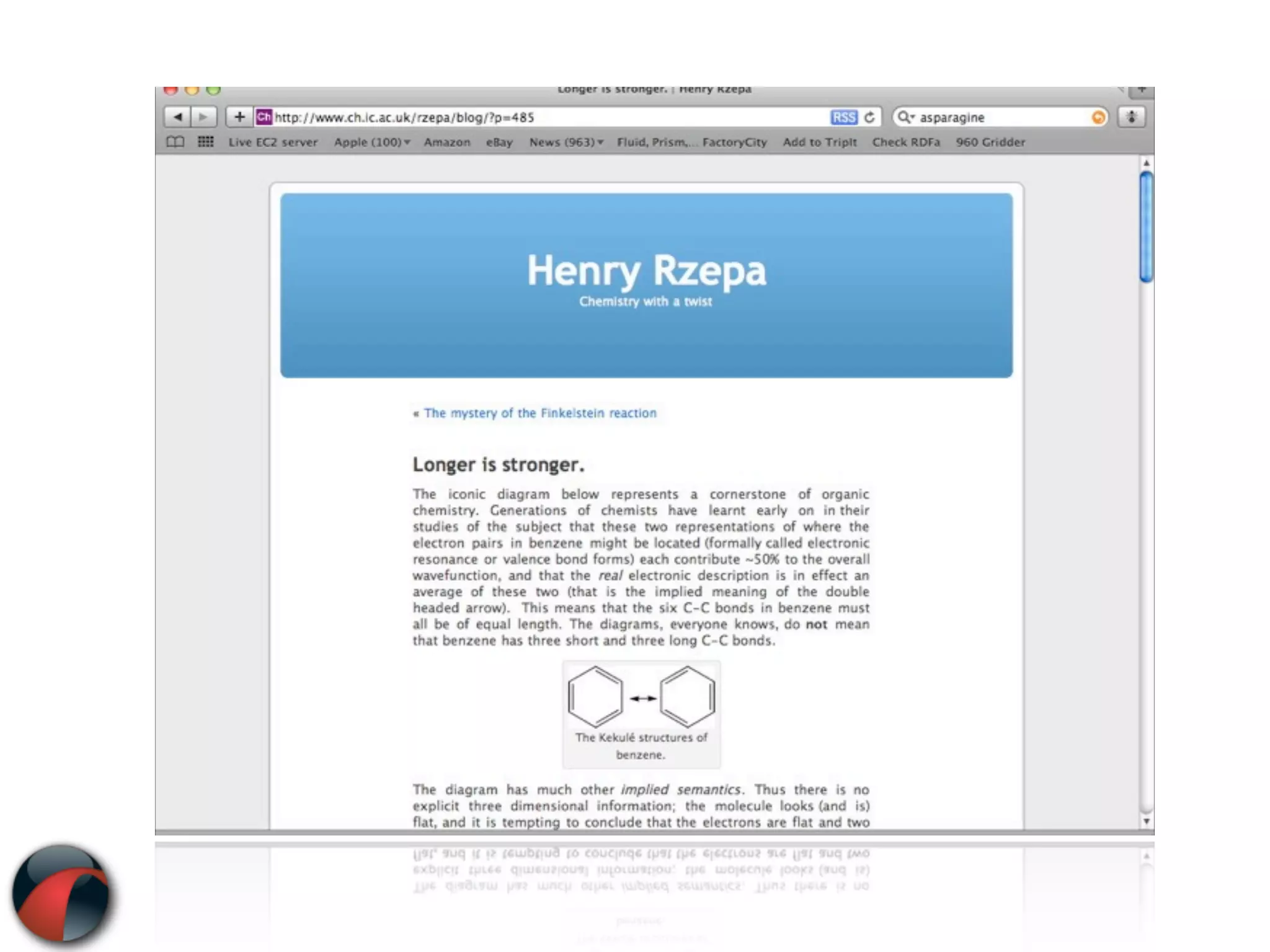Click the bug report toolbar icon
Viewport: 1270px width, 952px height.
[x=1131, y=117]
